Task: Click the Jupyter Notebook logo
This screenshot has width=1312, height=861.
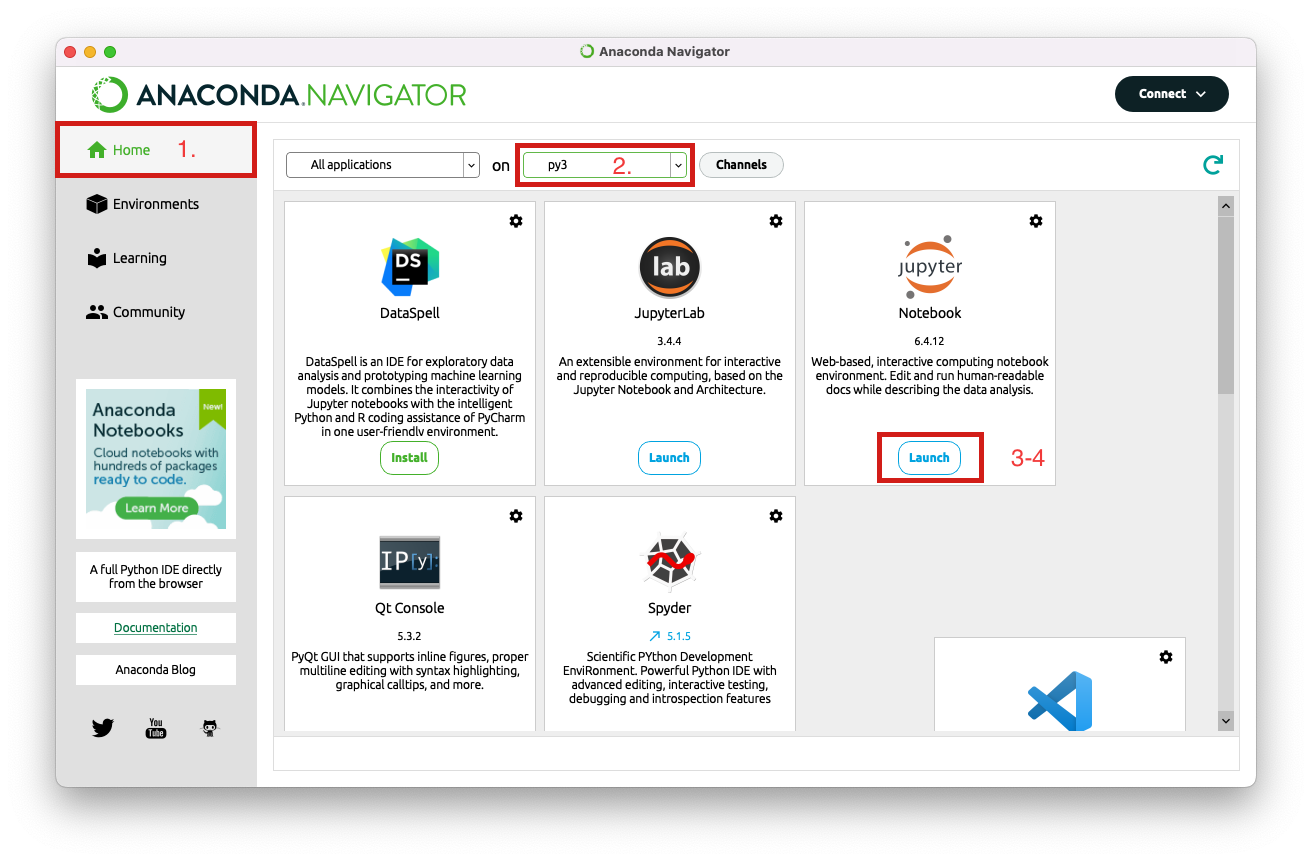Action: 930,267
